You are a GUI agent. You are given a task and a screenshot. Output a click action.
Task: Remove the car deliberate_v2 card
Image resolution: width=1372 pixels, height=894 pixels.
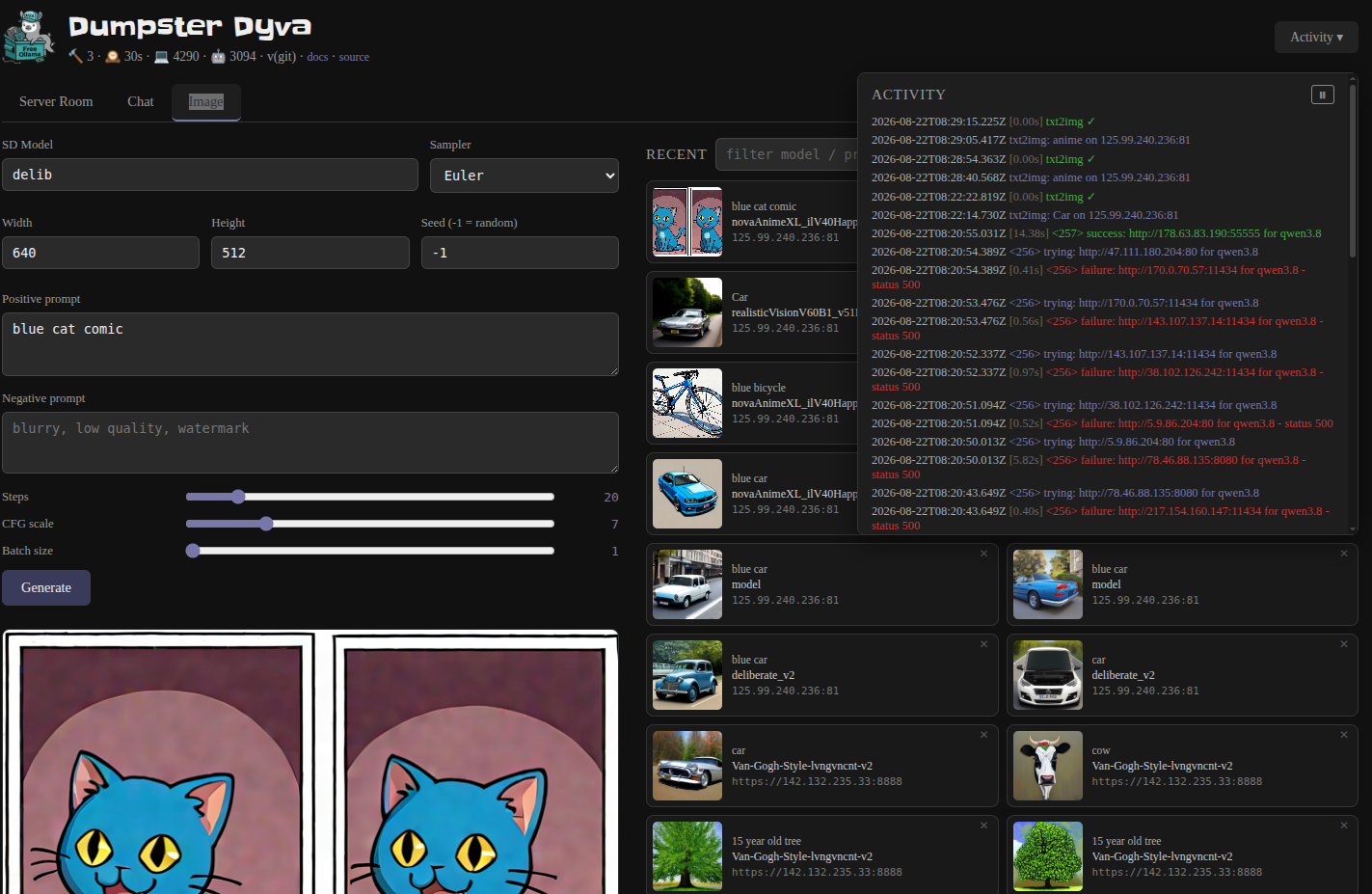click(x=1344, y=644)
